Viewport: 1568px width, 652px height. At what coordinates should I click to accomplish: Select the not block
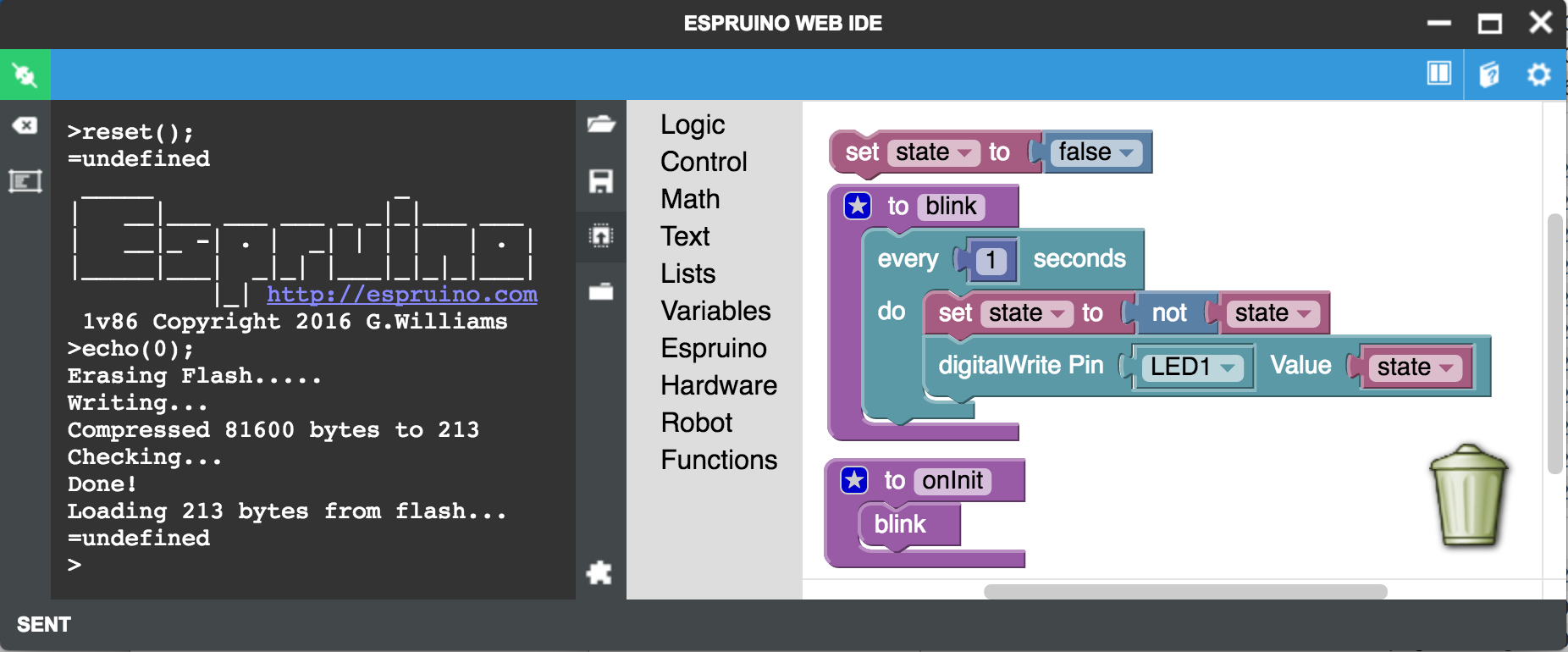[1168, 313]
